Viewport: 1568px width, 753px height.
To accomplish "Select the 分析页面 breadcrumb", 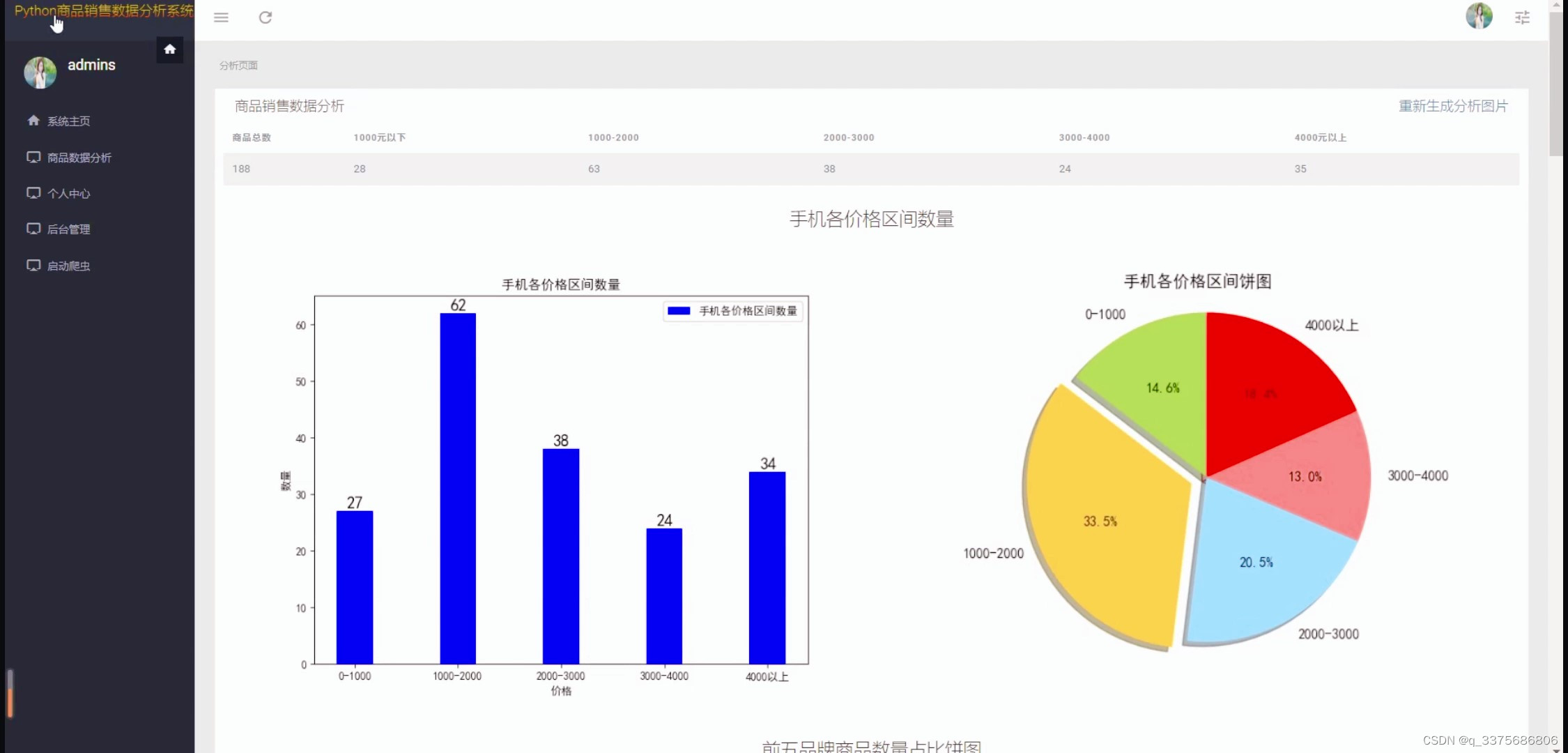I will (x=238, y=65).
